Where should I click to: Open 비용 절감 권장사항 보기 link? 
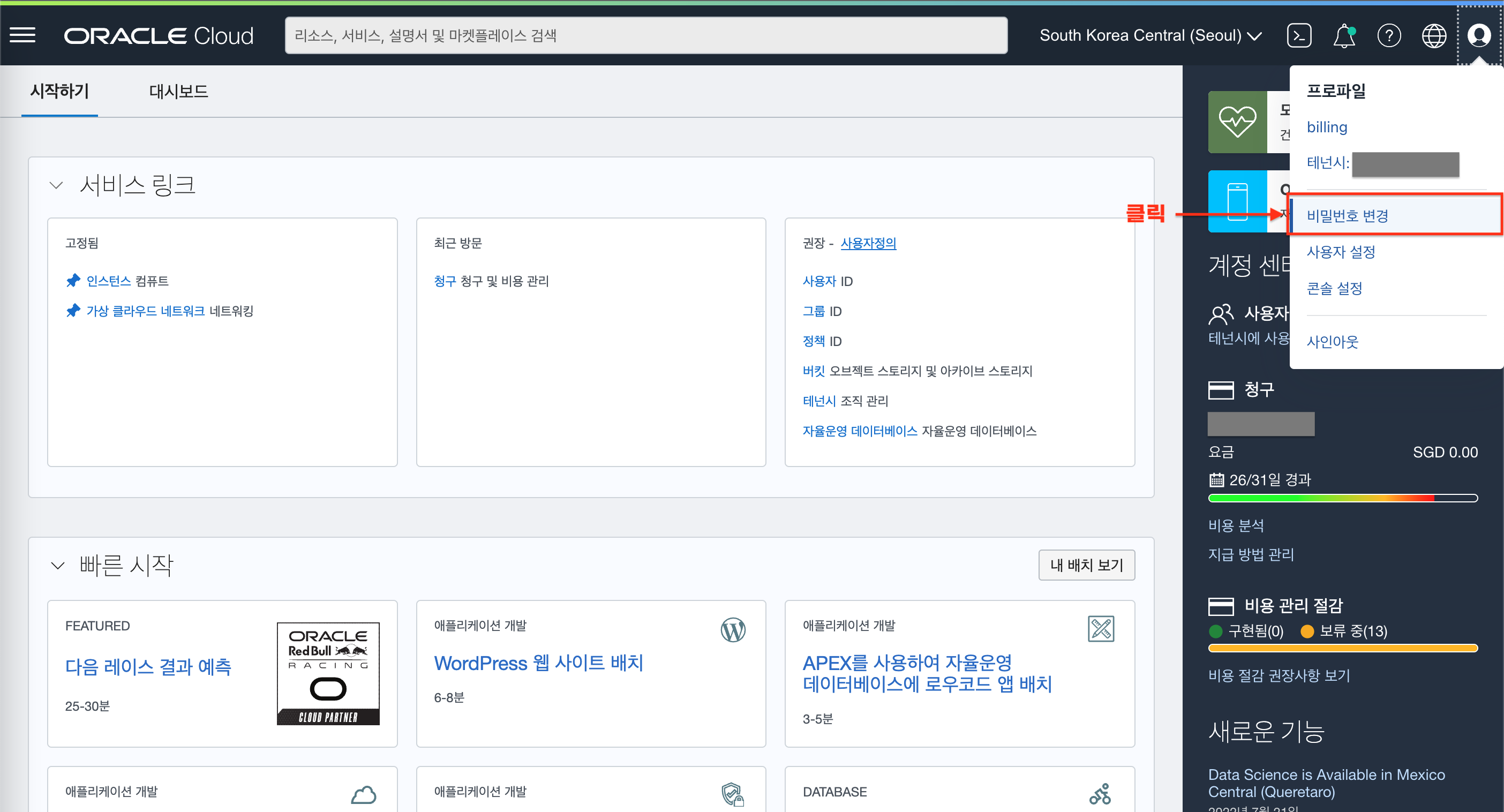pyautogui.click(x=1279, y=675)
